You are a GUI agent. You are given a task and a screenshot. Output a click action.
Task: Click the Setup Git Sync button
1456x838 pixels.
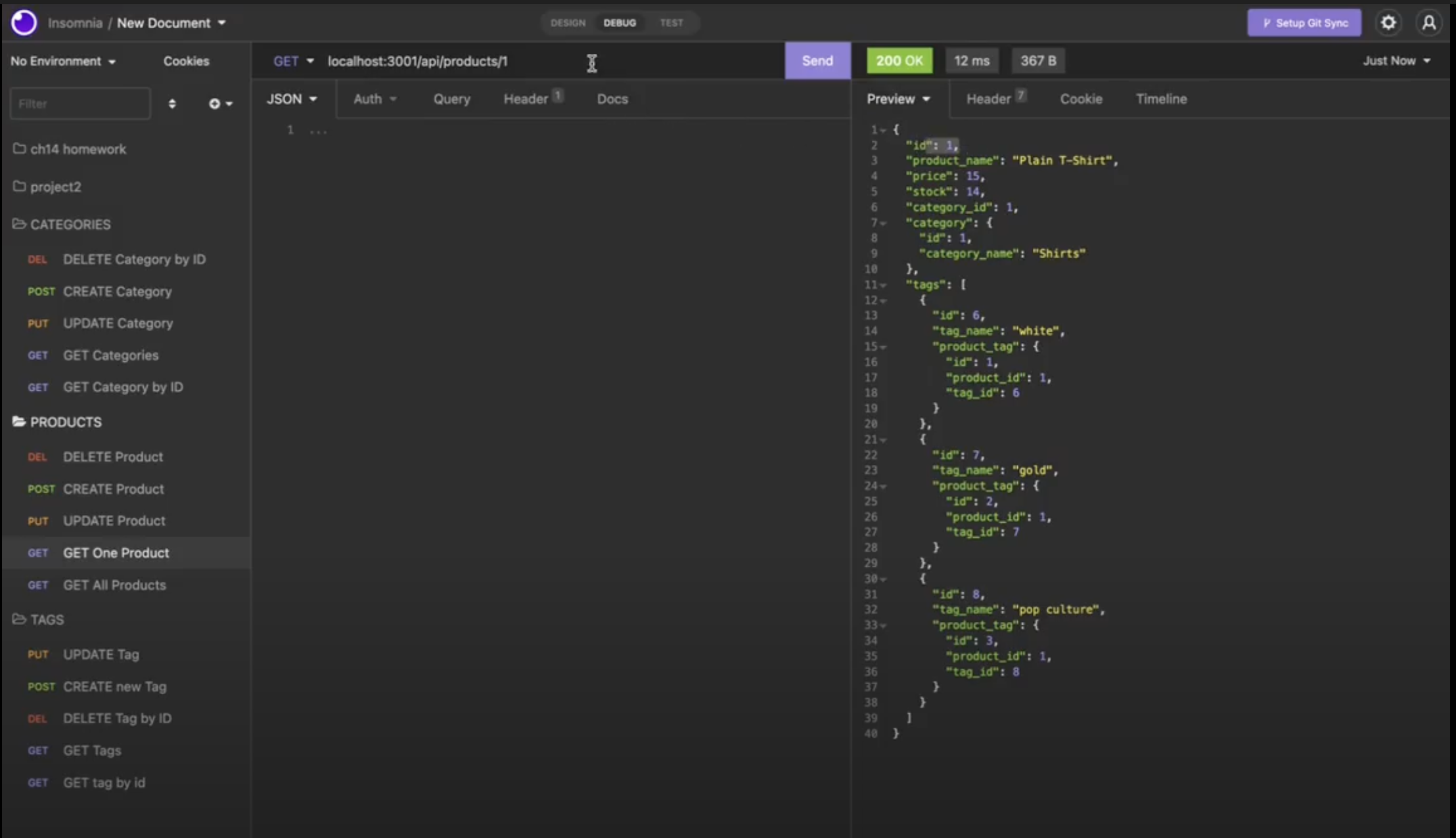click(1304, 23)
